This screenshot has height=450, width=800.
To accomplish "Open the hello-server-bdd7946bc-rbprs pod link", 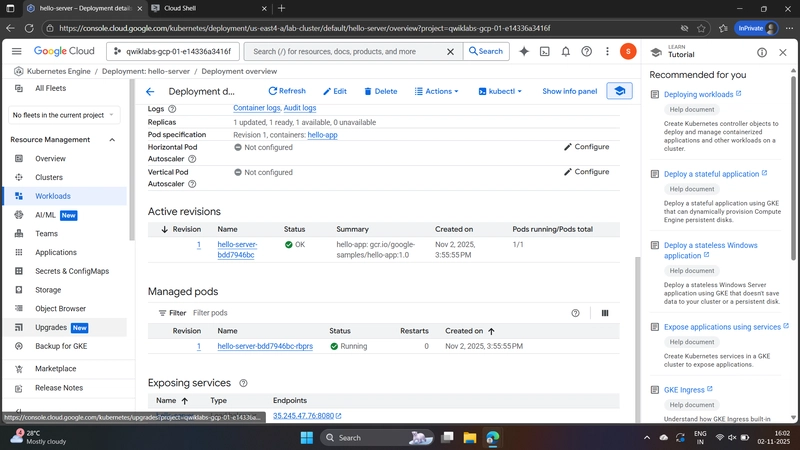I will tap(265, 346).
